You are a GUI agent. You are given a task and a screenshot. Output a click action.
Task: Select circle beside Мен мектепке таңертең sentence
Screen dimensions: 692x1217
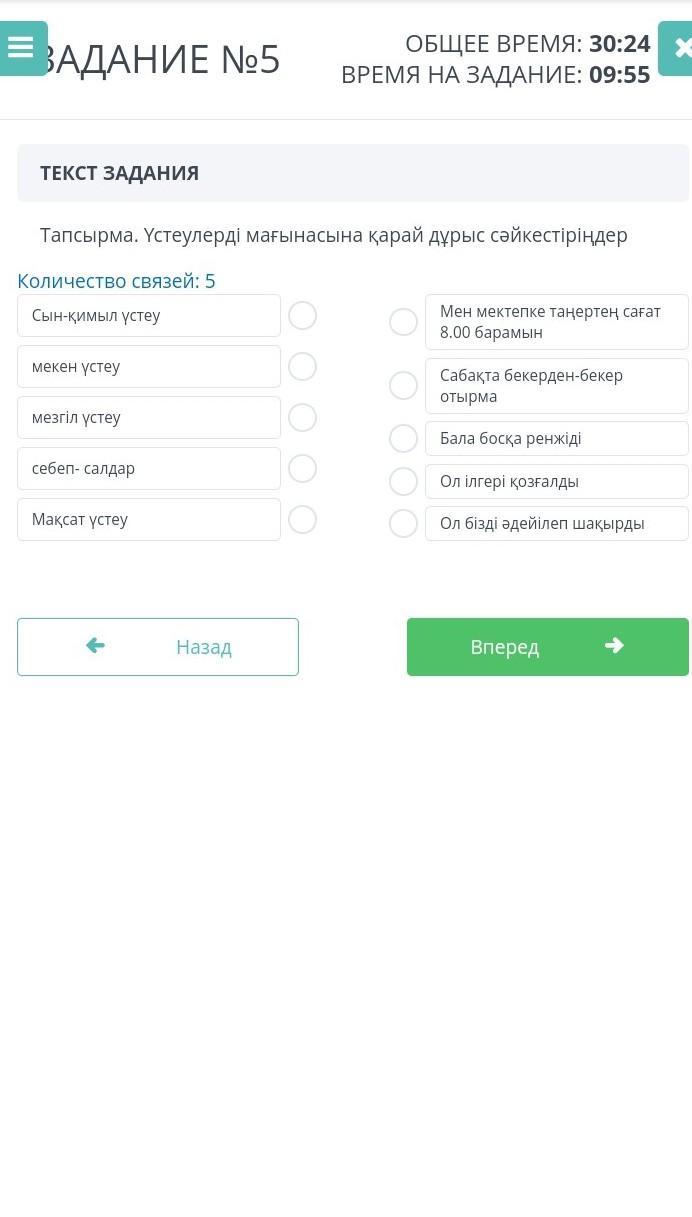403,322
